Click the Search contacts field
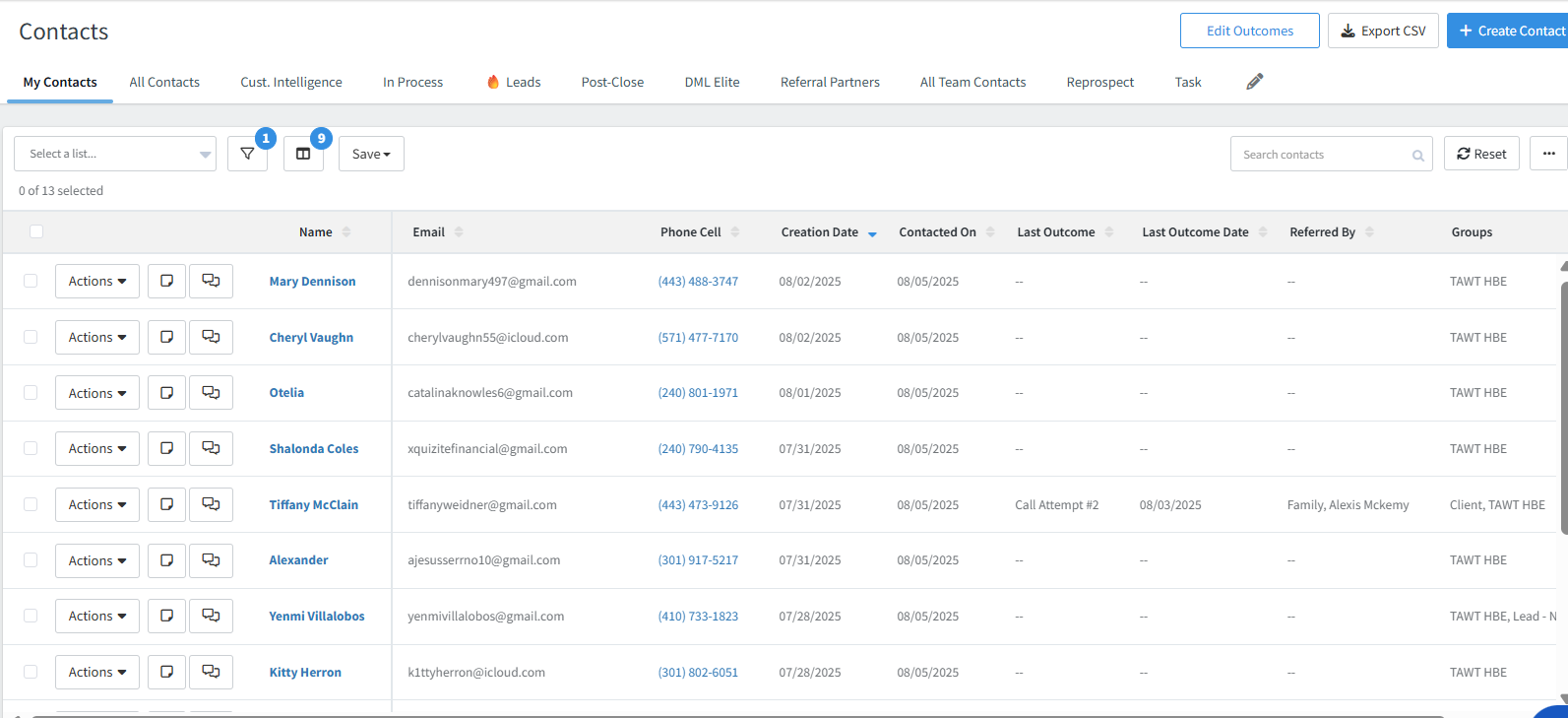 [x=1321, y=155]
